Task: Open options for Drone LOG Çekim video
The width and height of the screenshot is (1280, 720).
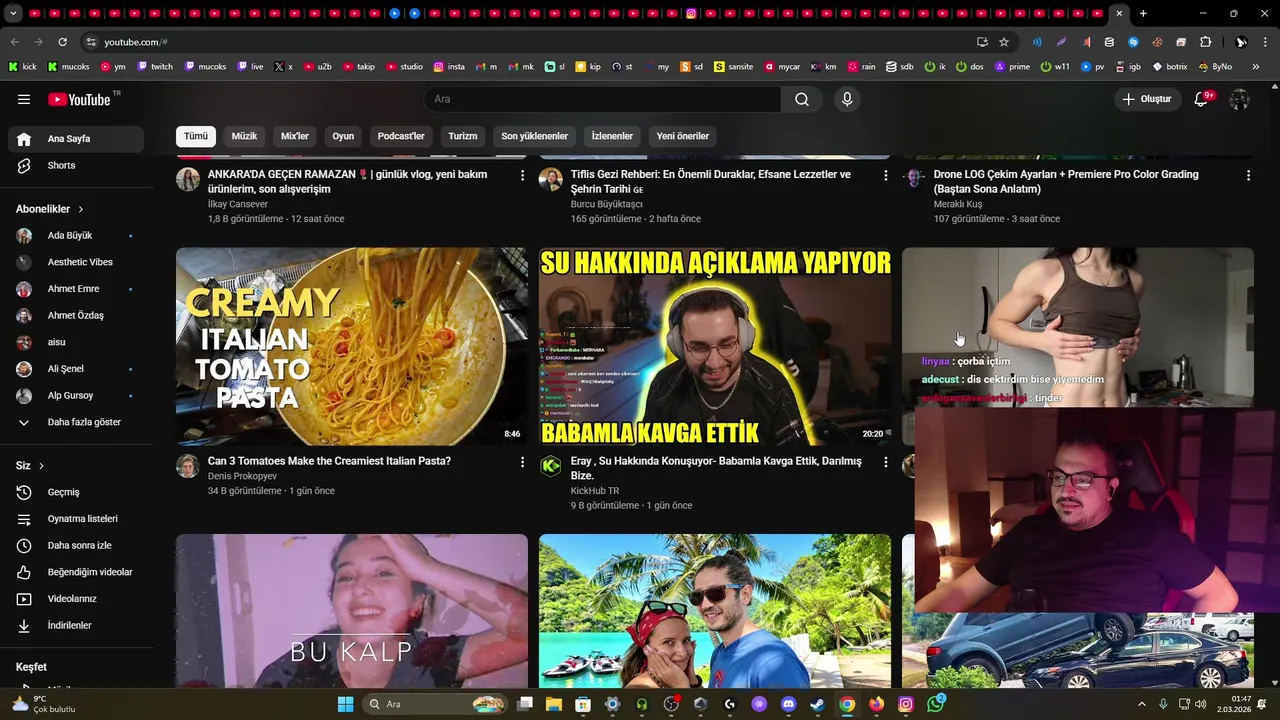Action: (x=1248, y=175)
